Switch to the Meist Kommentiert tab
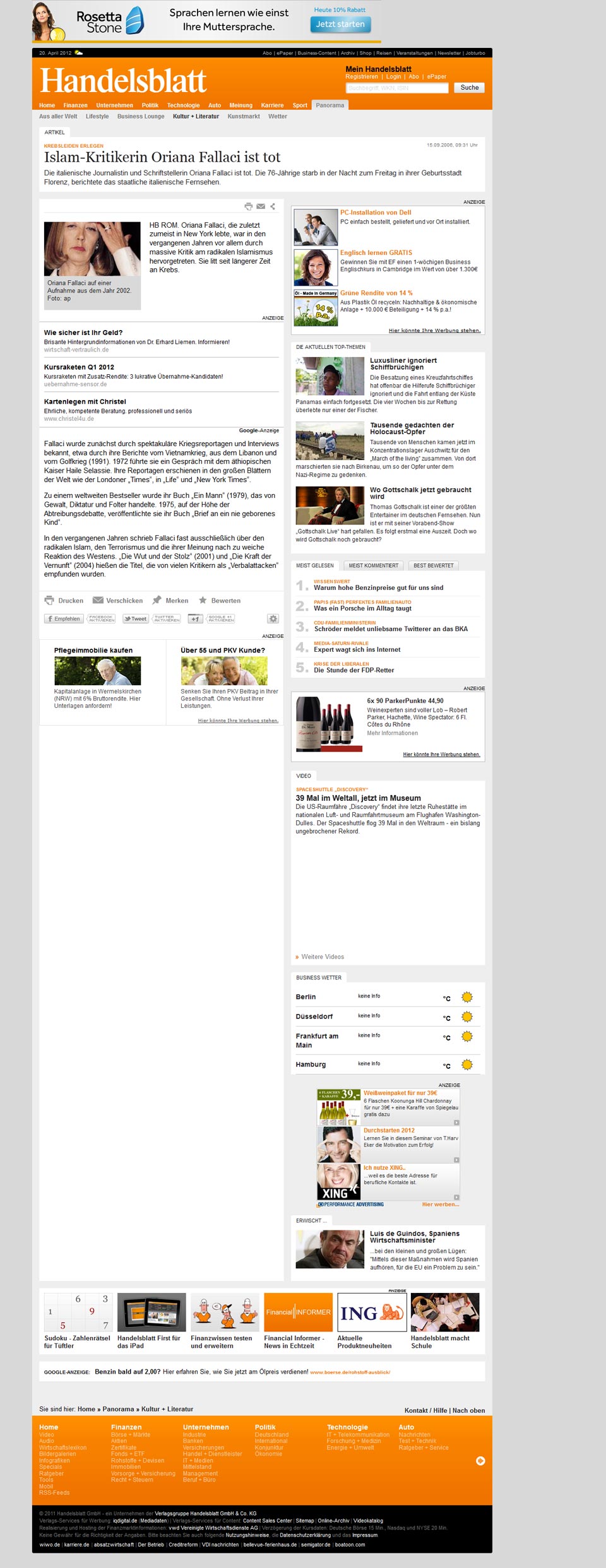606x1568 pixels. click(x=374, y=565)
